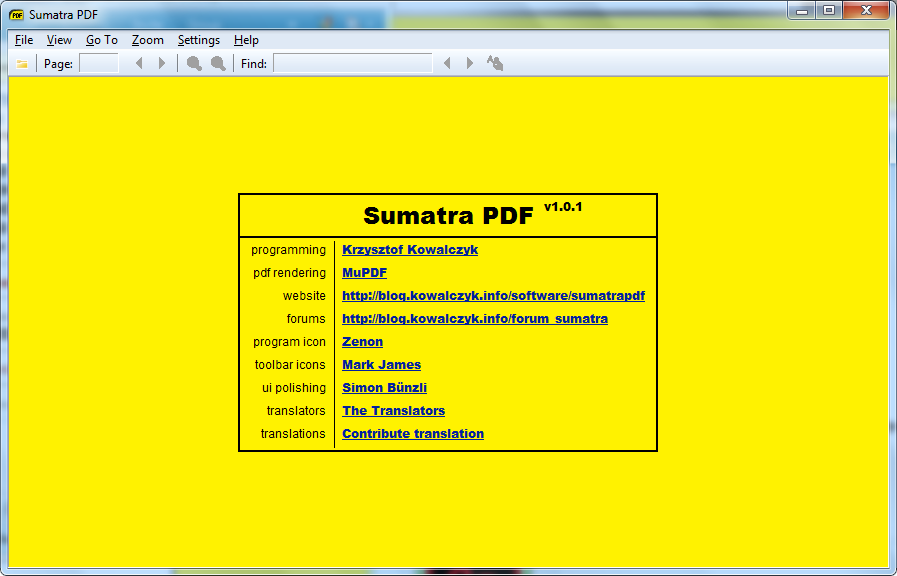Open the Zoom menu

(148, 40)
